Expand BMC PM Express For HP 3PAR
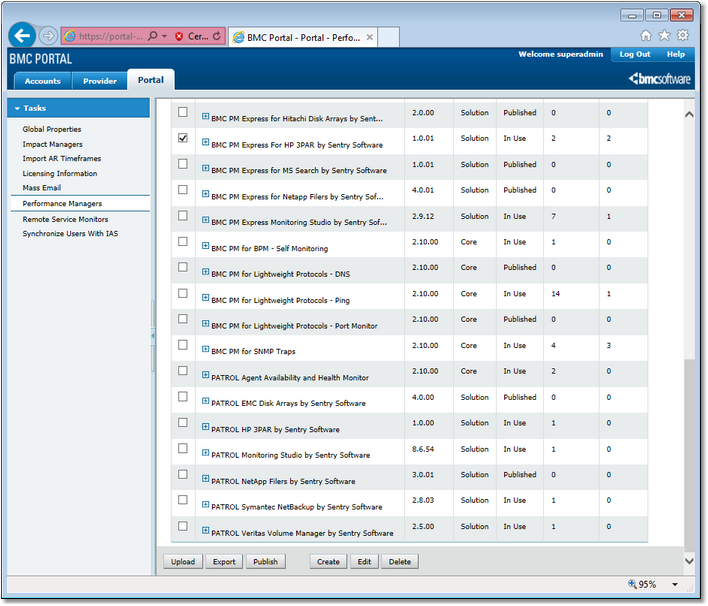 pos(205,142)
